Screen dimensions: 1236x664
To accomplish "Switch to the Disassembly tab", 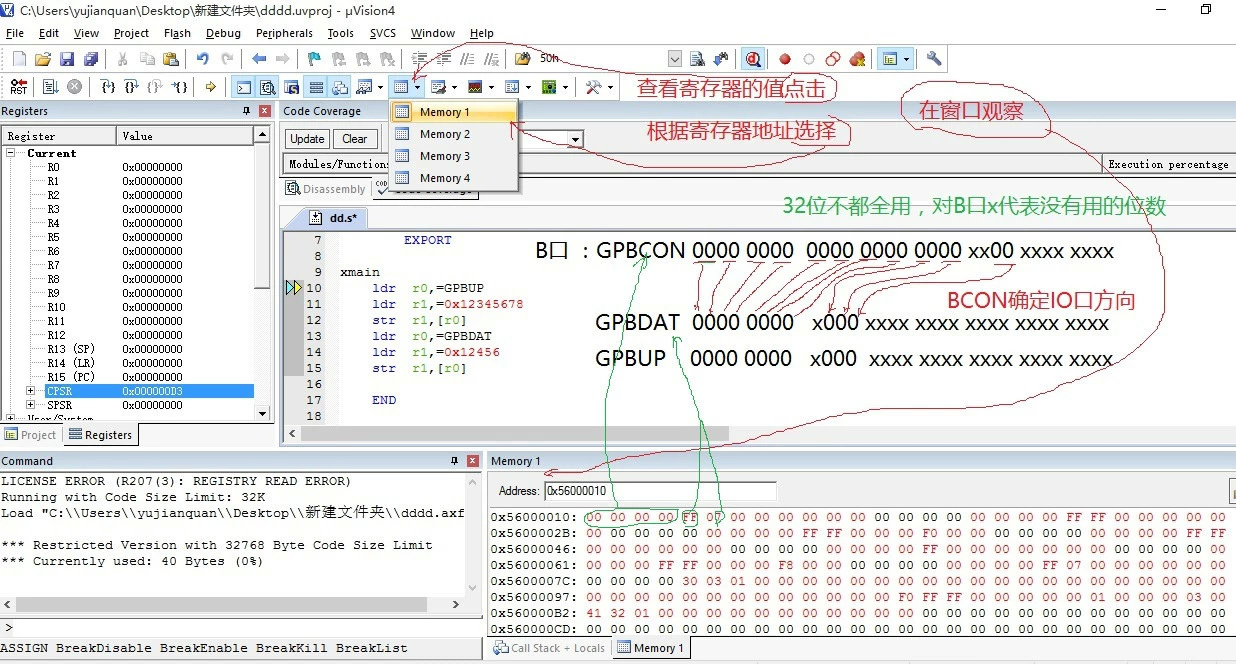I will pyautogui.click(x=326, y=189).
